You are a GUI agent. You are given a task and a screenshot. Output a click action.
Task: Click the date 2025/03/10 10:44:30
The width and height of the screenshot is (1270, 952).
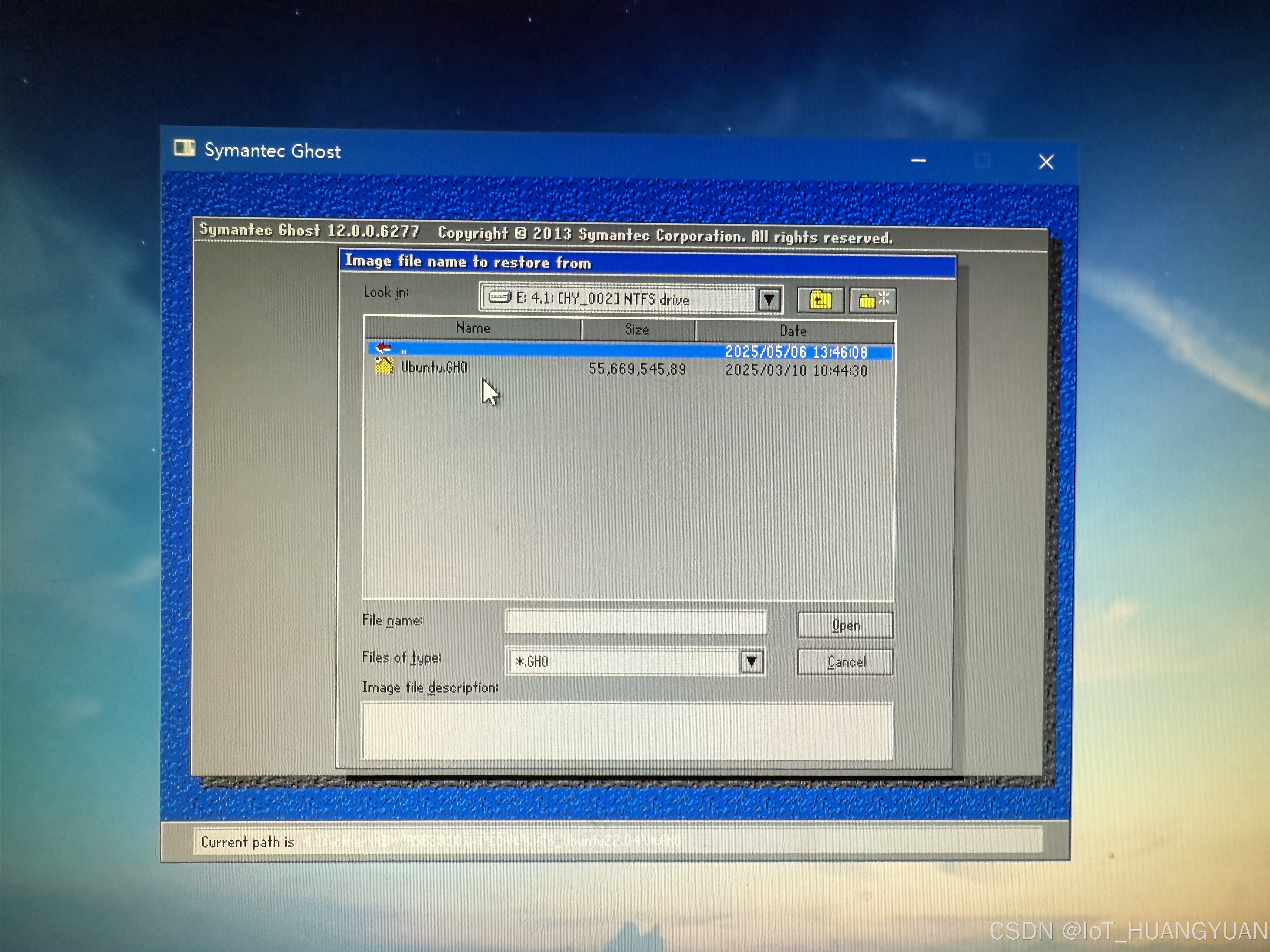click(796, 370)
